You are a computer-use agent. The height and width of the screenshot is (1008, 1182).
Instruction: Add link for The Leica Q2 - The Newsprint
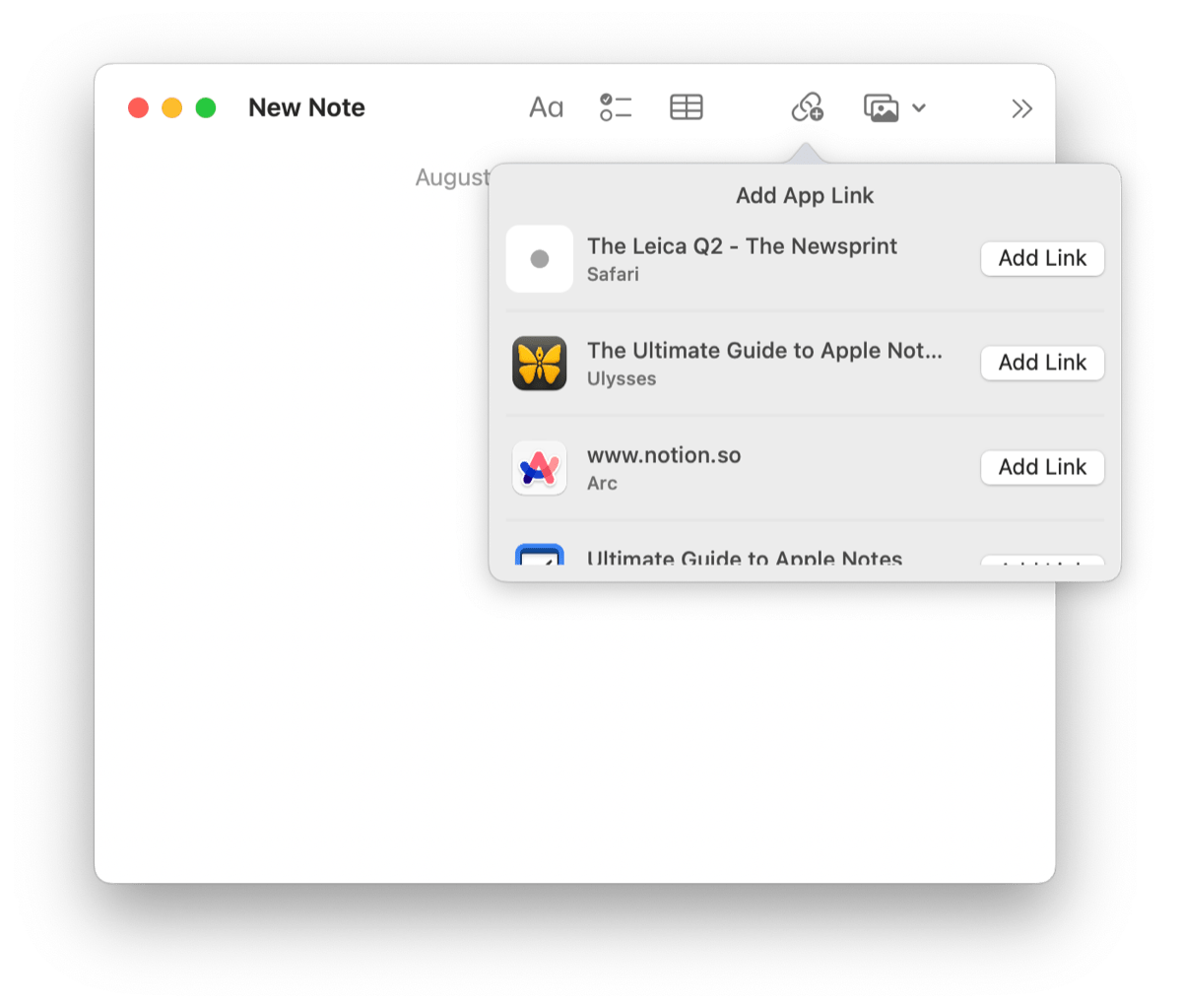coord(1041,258)
